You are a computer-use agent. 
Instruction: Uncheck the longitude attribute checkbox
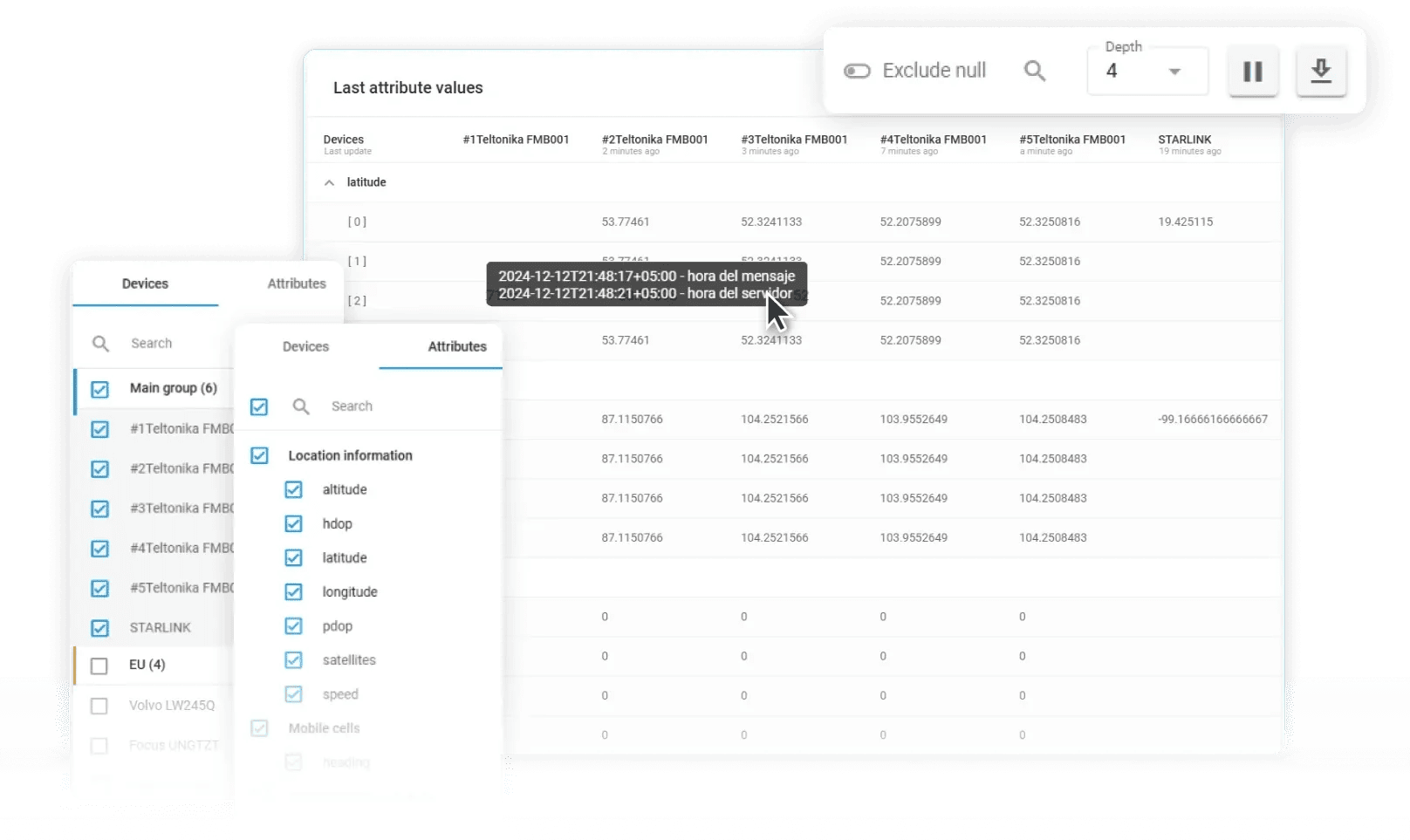(x=293, y=592)
